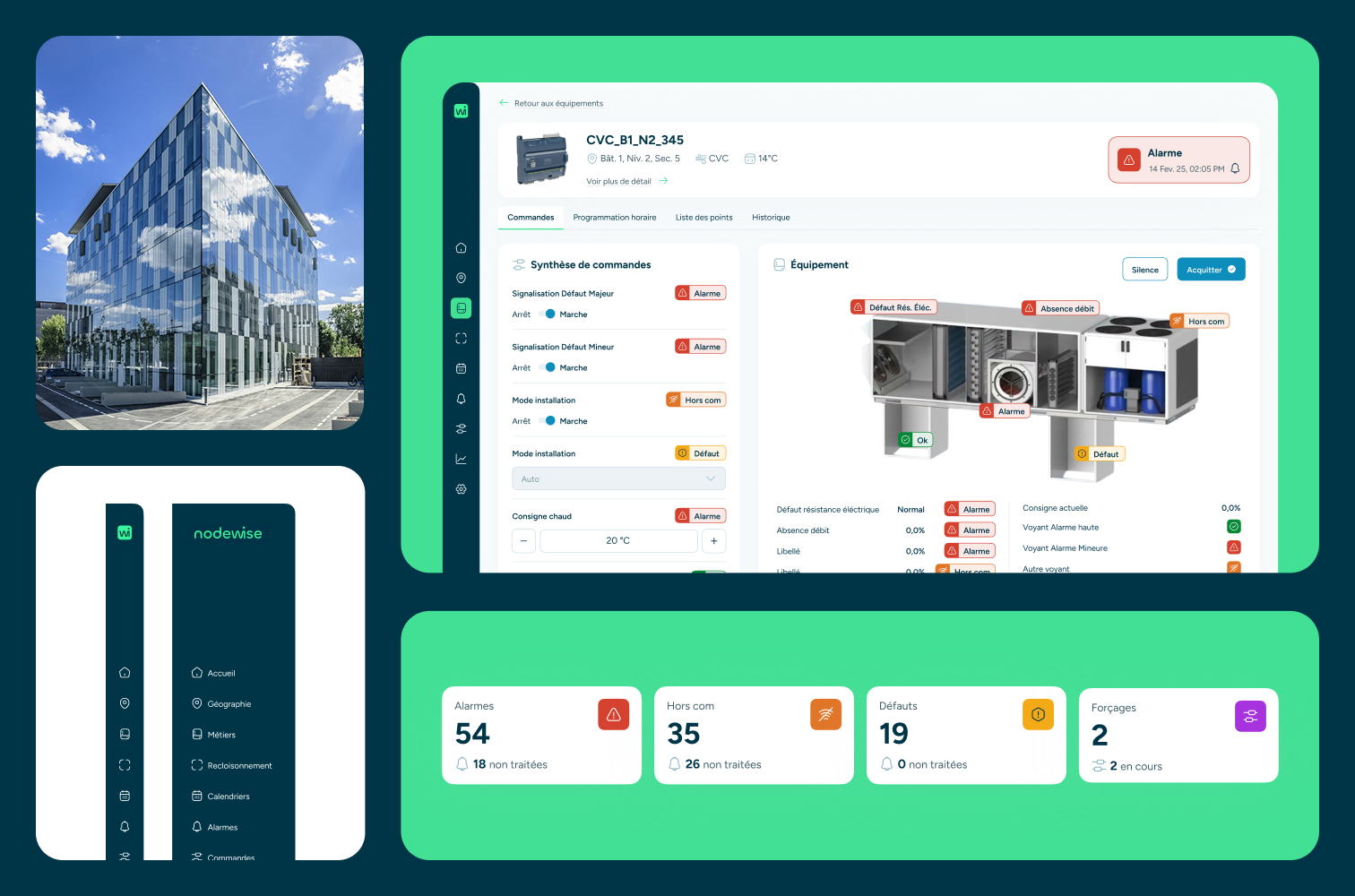This screenshot has width=1355, height=896.
Task: Open settings gear in equipment page sidebar
Action: coord(461,489)
